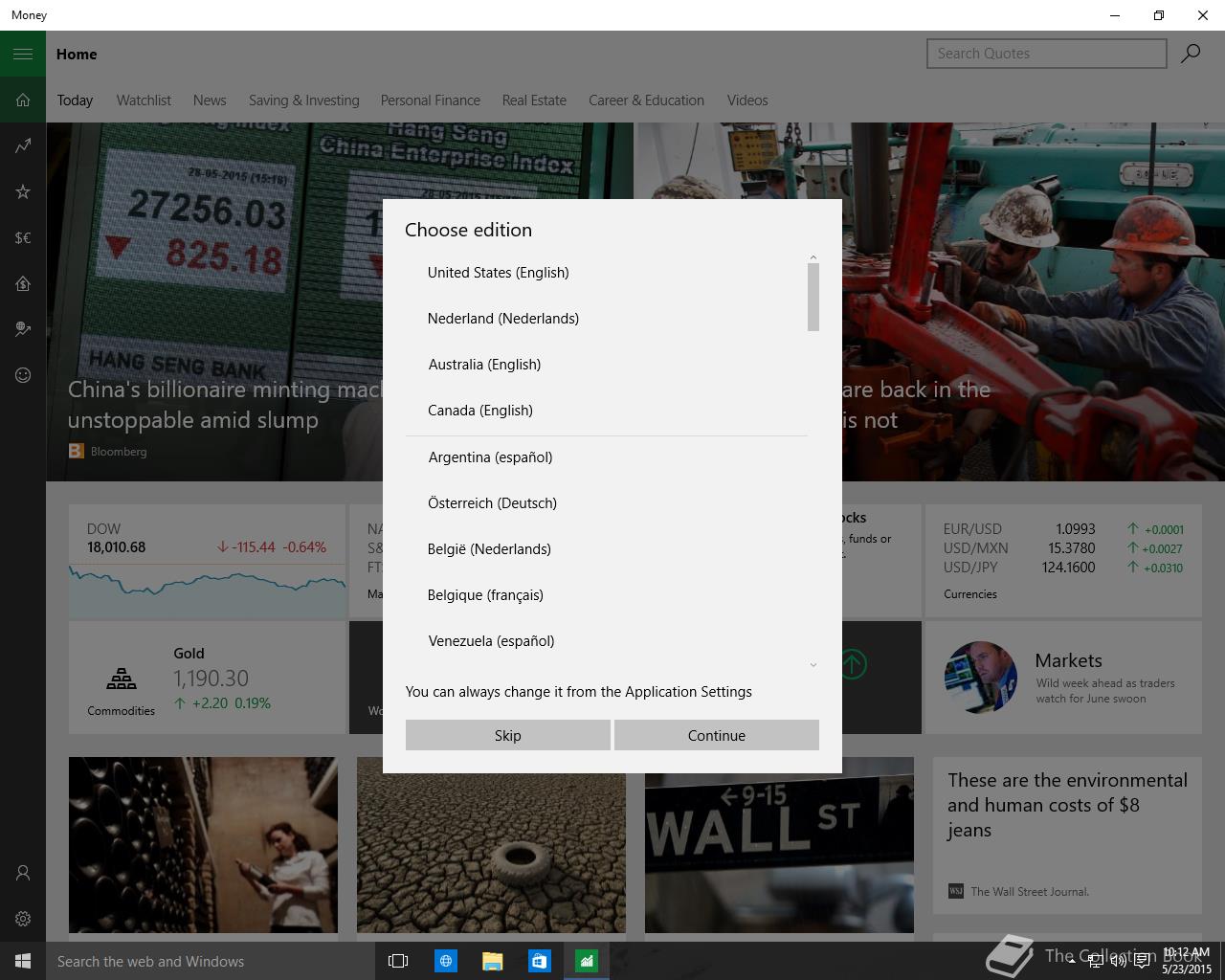Open DOW index tile
The image size is (1225, 980).
tap(207, 561)
